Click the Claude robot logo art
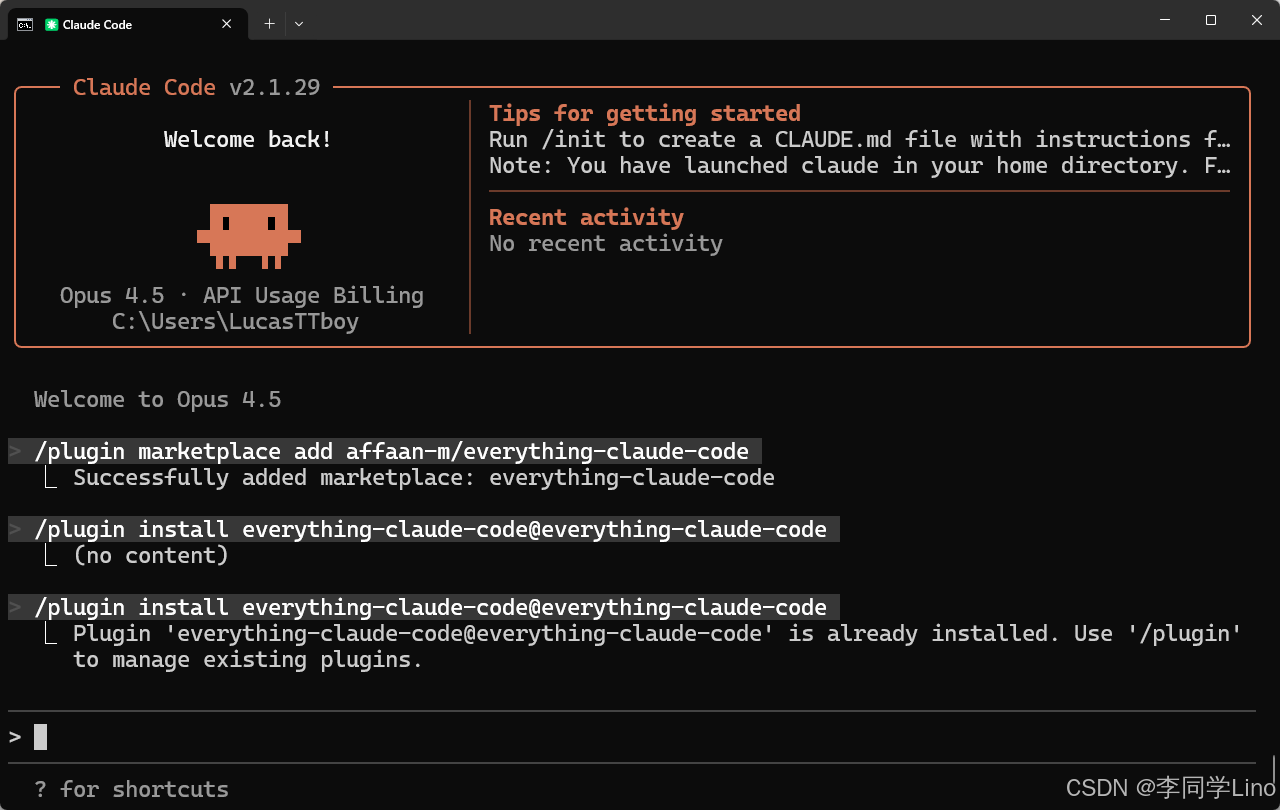The width and height of the screenshot is (1280, 810). (x=247, y=235)
